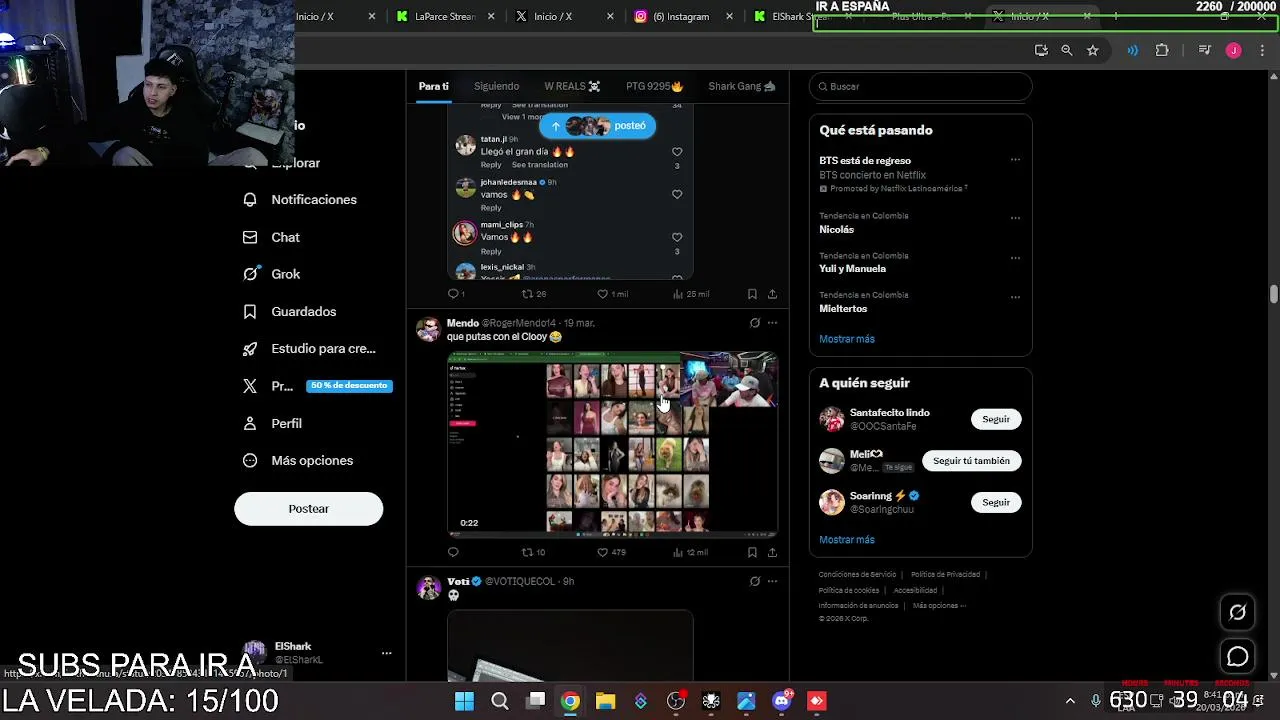The height and width of the screenshot is (720, 1280).
Task: Click the Buscar search field
Action: click(x=920, y=86)
